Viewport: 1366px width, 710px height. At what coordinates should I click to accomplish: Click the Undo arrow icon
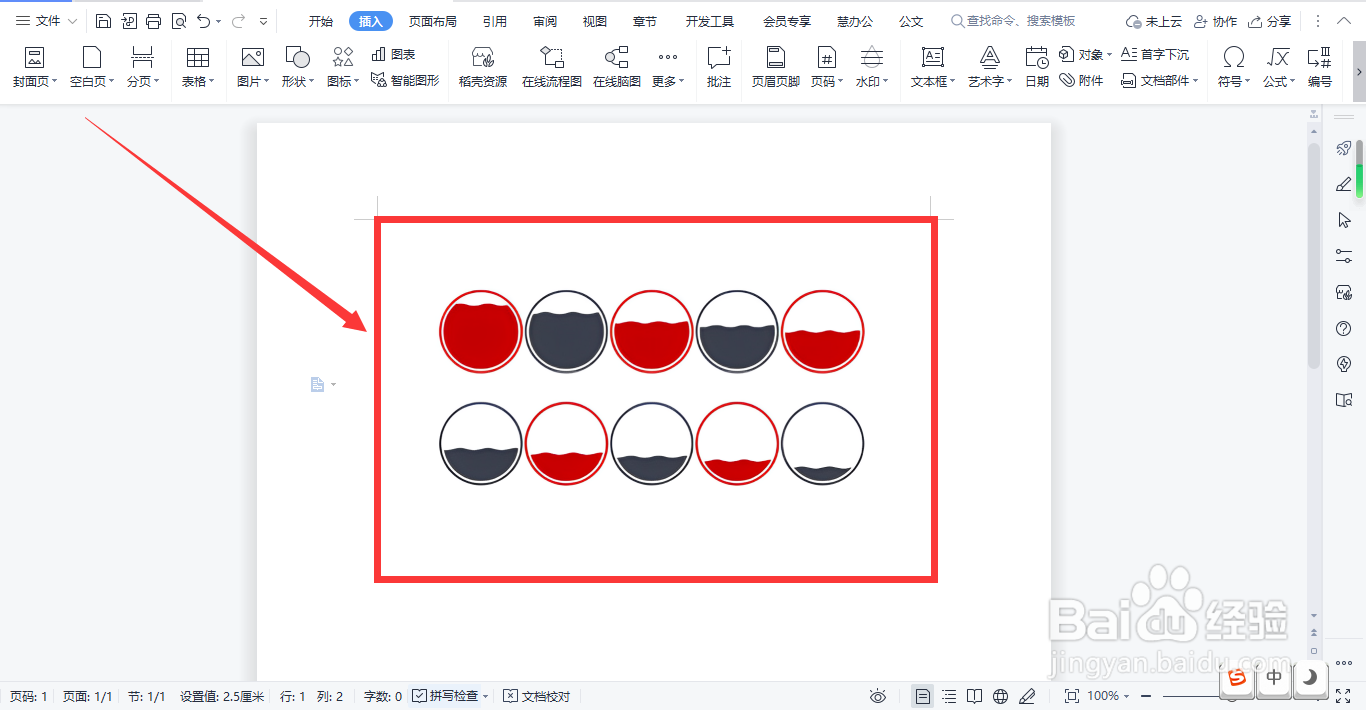[x=204, y=21]
